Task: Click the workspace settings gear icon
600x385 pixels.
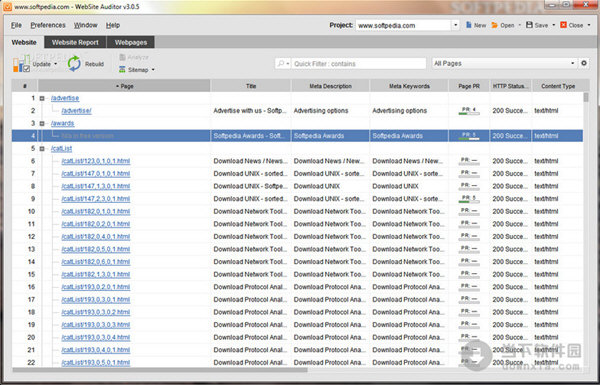Action: pyautogui.click(x=584, y=63)
